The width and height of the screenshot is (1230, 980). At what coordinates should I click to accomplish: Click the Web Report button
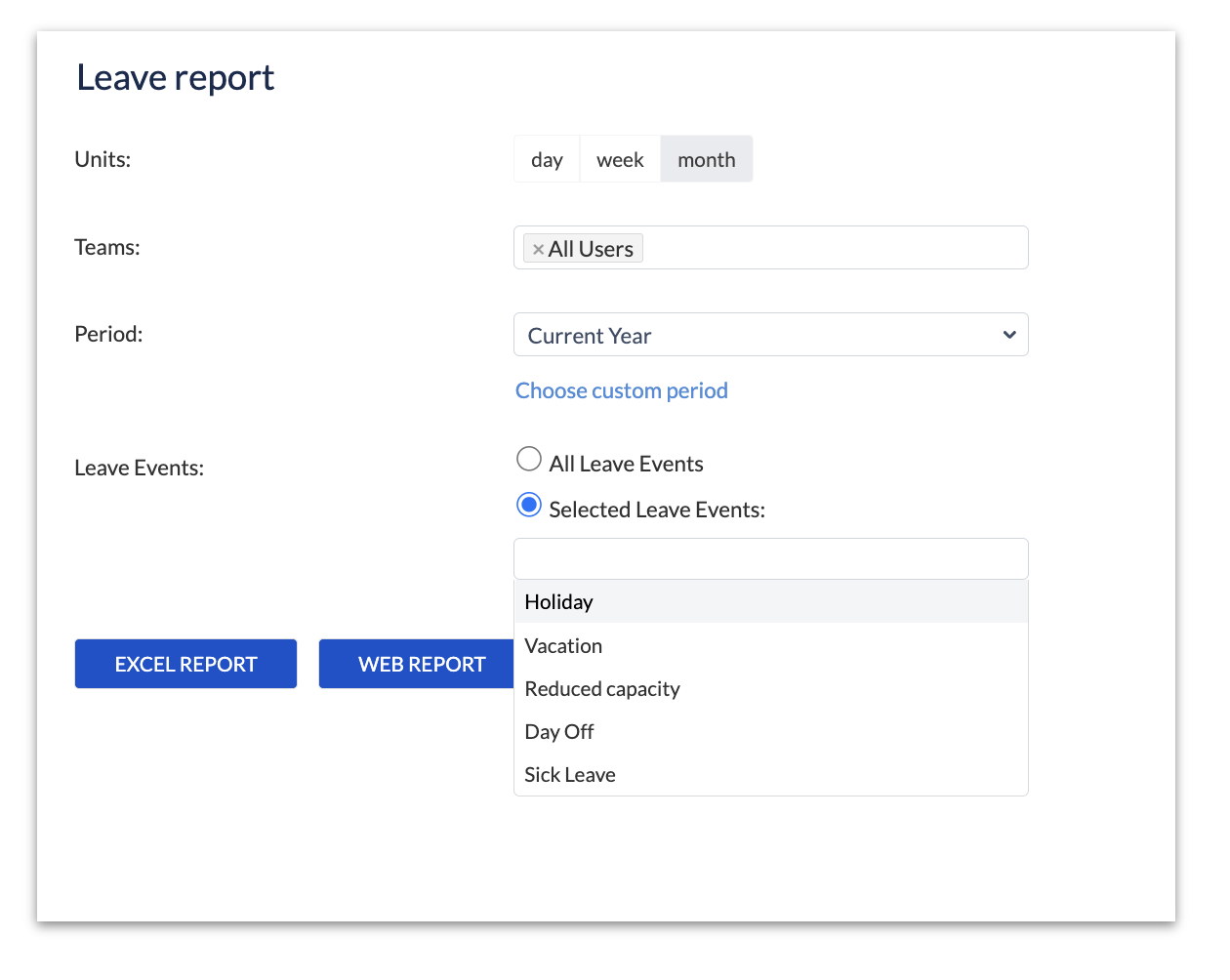click(x=421, y=665)
